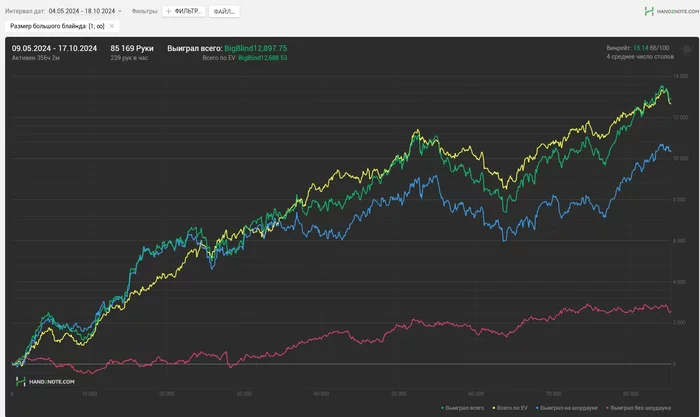
Task: Click the Hand2Note logo at top right
Action: click(670, 11)
